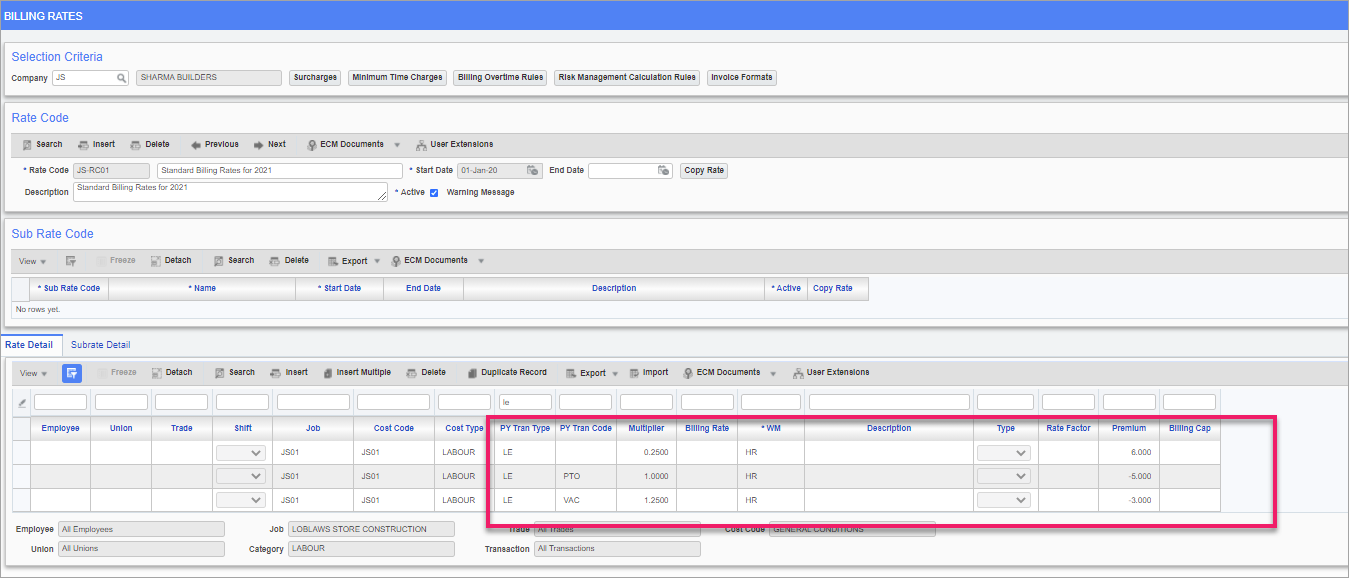Open User Extensions in the Rate Code toolbar
1349x578 pixels.
click(x=455, y=144)
